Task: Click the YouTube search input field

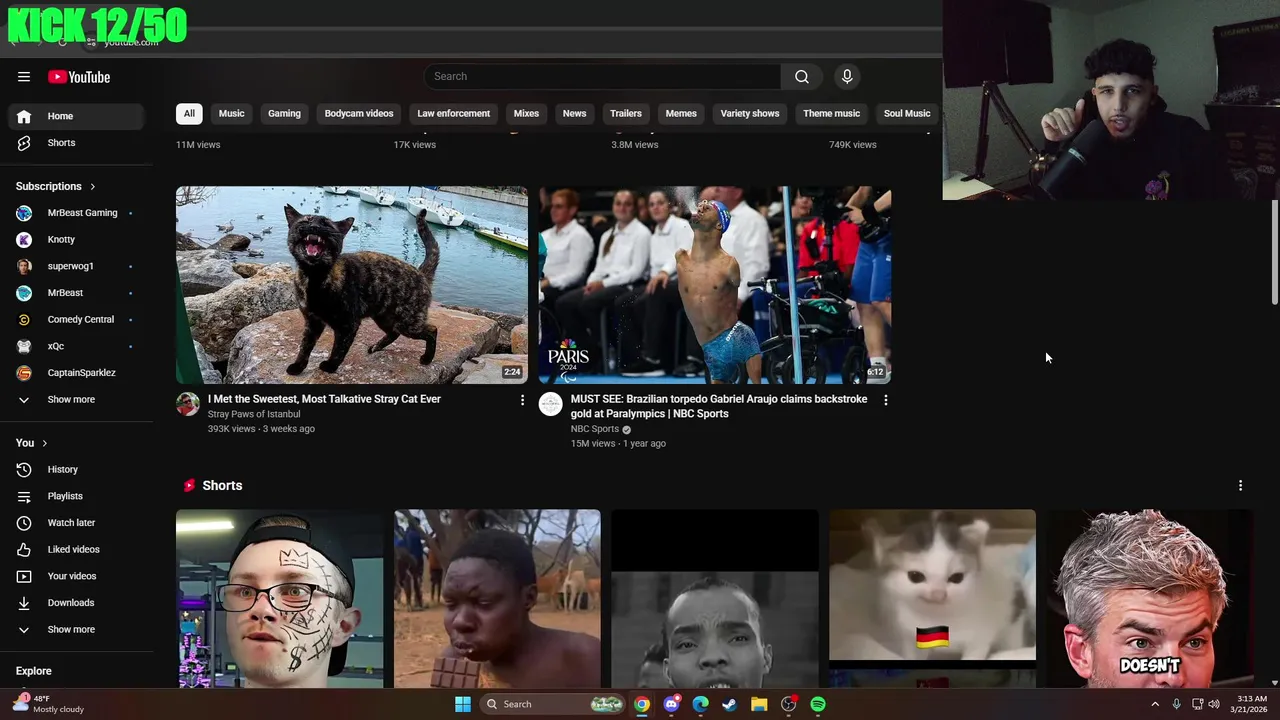Action: coord(603,77)
